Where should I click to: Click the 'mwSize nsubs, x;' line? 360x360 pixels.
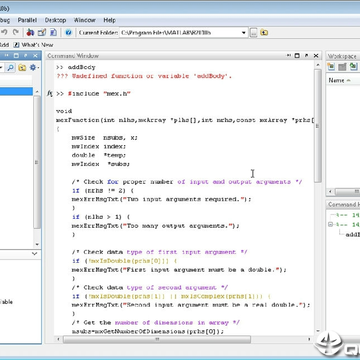104,138
